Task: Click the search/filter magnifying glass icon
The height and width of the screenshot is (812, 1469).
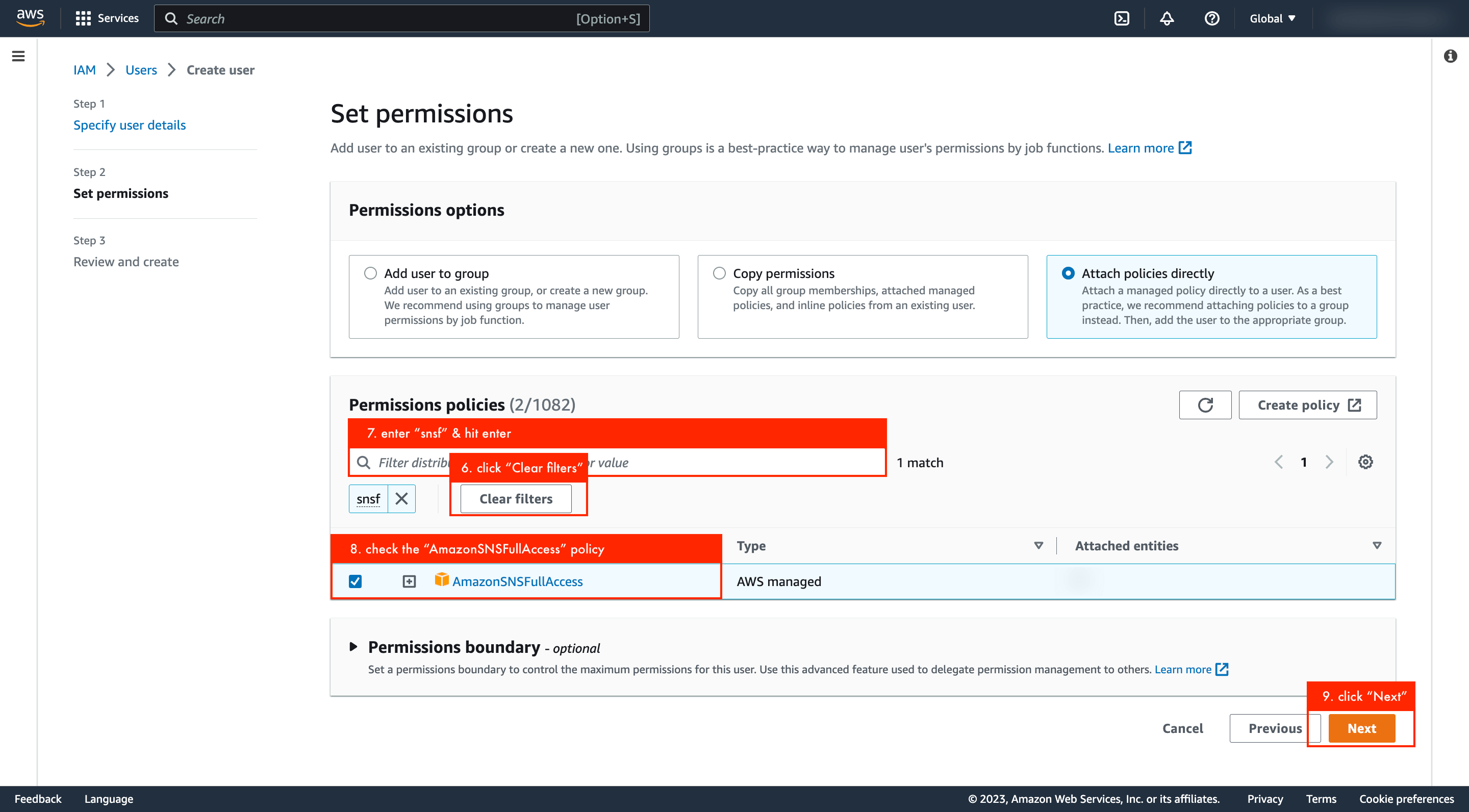Action: [364, 462]
